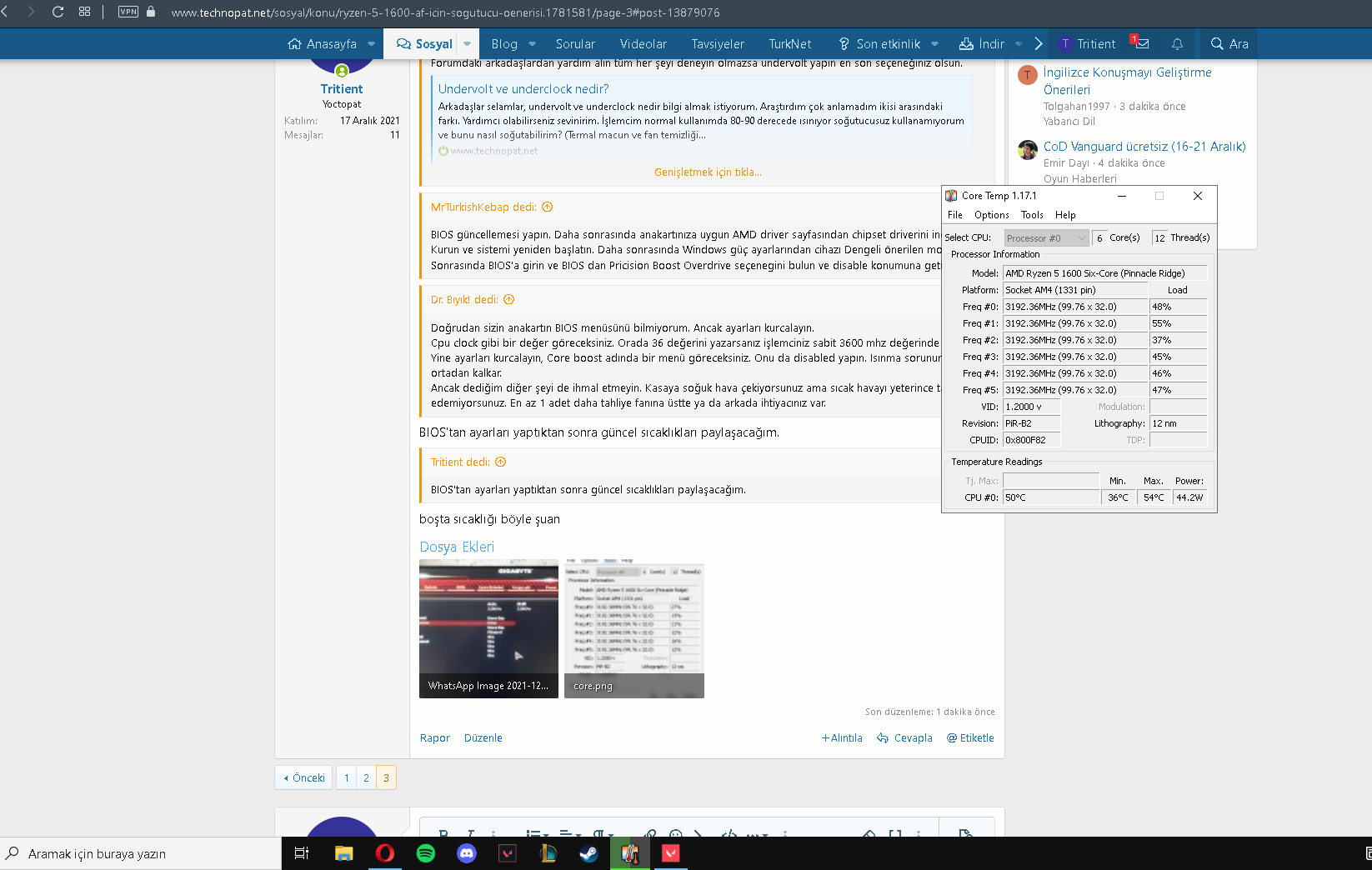
Task: Click +Alıntıla to quote the post
Action: click(842, 738)
